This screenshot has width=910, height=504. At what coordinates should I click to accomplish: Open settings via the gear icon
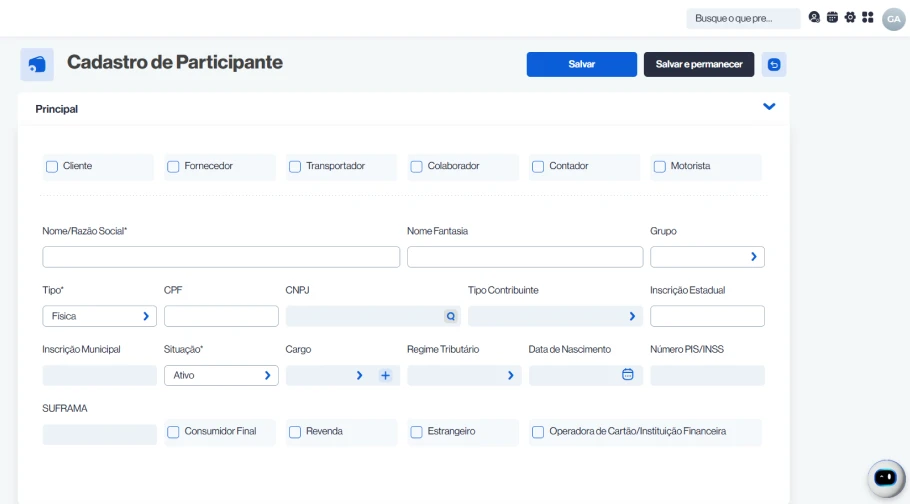[850, 18]
